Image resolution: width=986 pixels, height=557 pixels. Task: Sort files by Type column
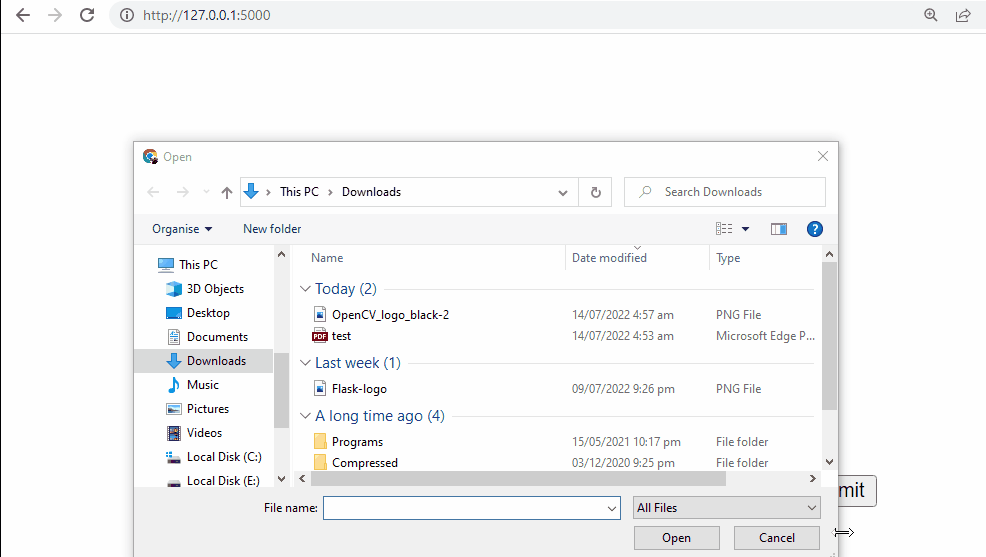point(728,258)
